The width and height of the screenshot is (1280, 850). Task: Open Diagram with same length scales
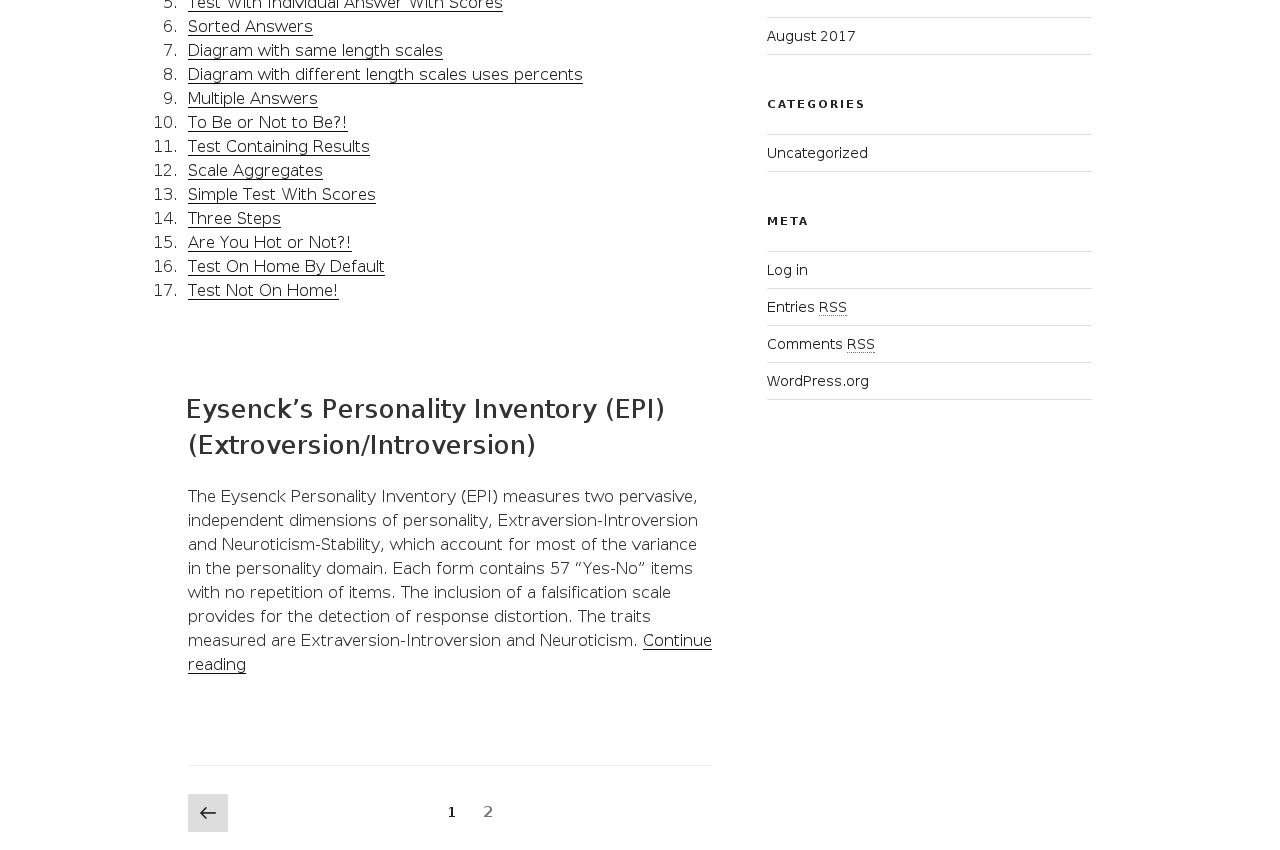[x=315, y=50]
